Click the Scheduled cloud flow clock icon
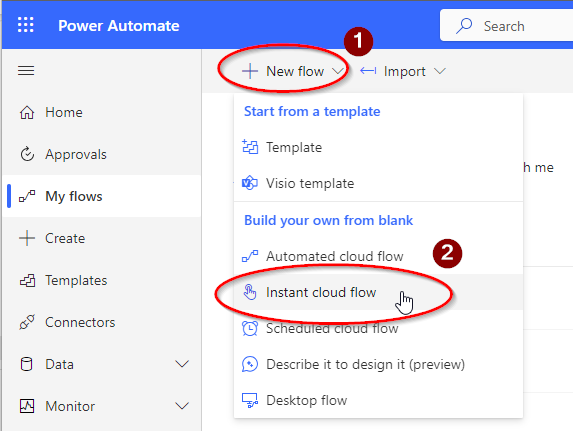 (250, 328)
